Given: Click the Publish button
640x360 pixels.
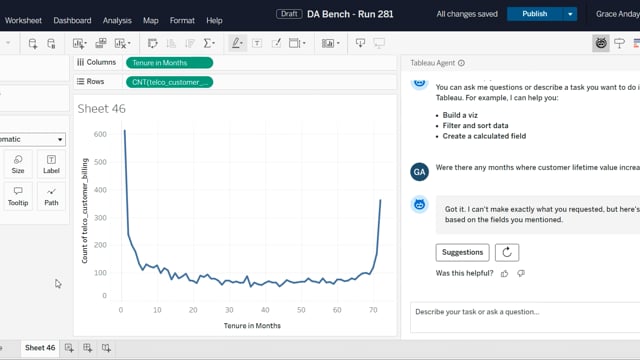Looking at the screenshot, I should point(535,14).
